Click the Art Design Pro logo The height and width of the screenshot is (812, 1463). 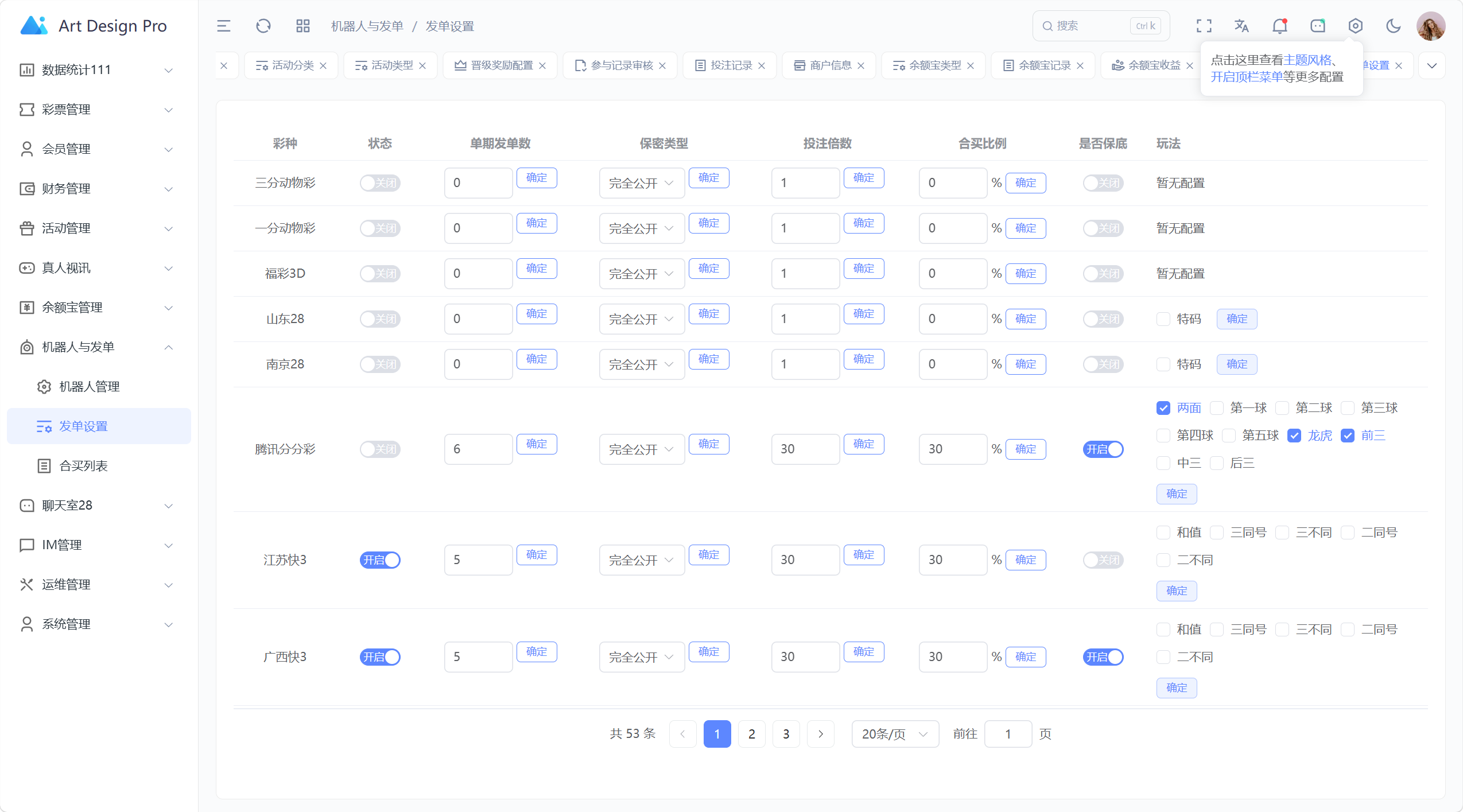94,26
